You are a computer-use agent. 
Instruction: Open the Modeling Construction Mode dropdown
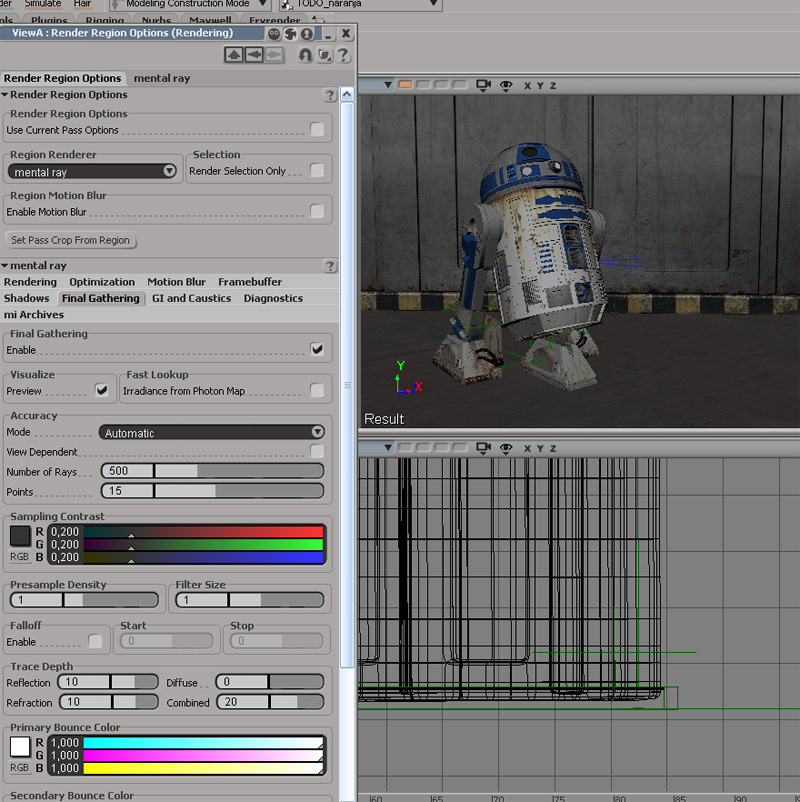pos(190,4)
